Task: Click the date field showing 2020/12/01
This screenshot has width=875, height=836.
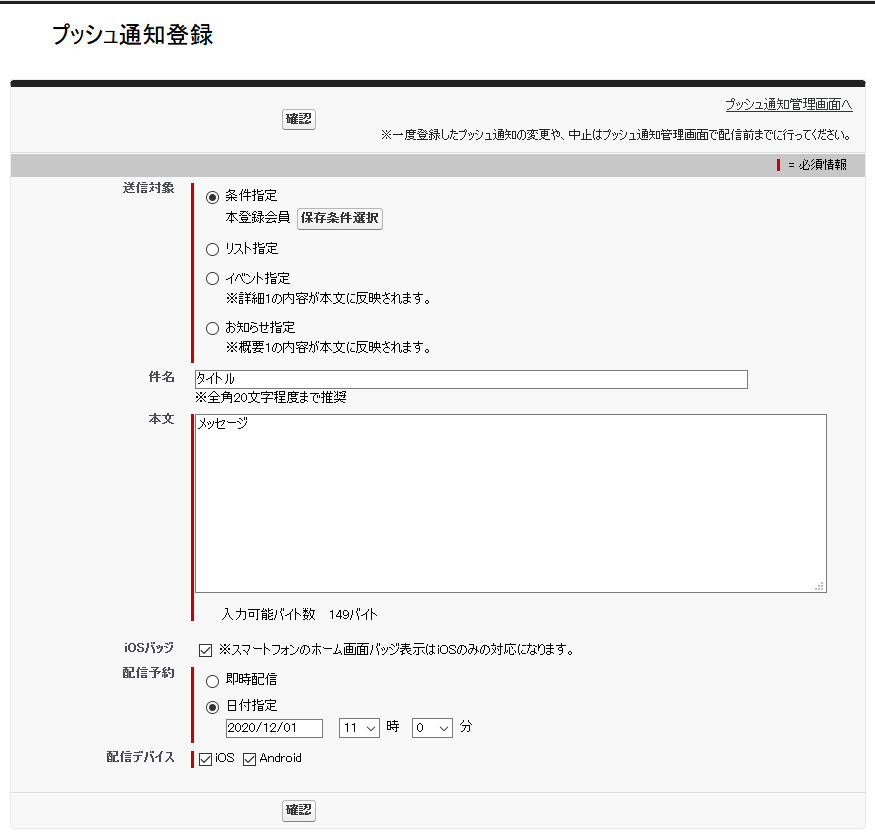Action: (x=276, y=728)
